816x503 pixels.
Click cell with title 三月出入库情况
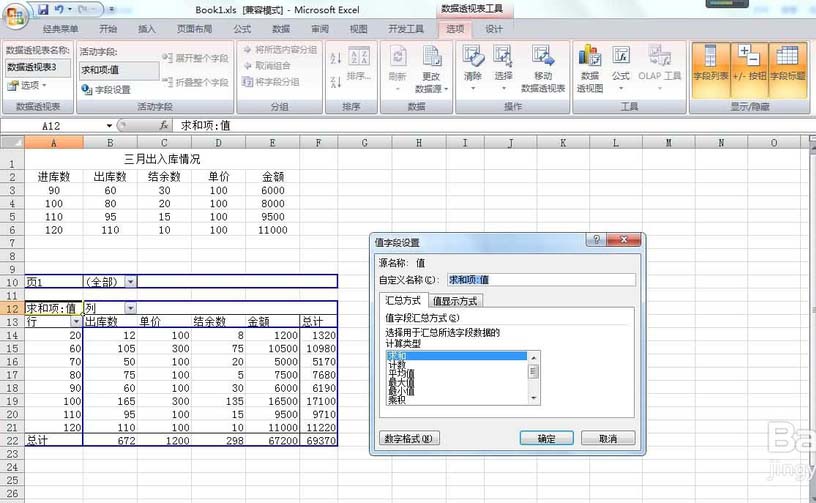click(x=162, y=159)
